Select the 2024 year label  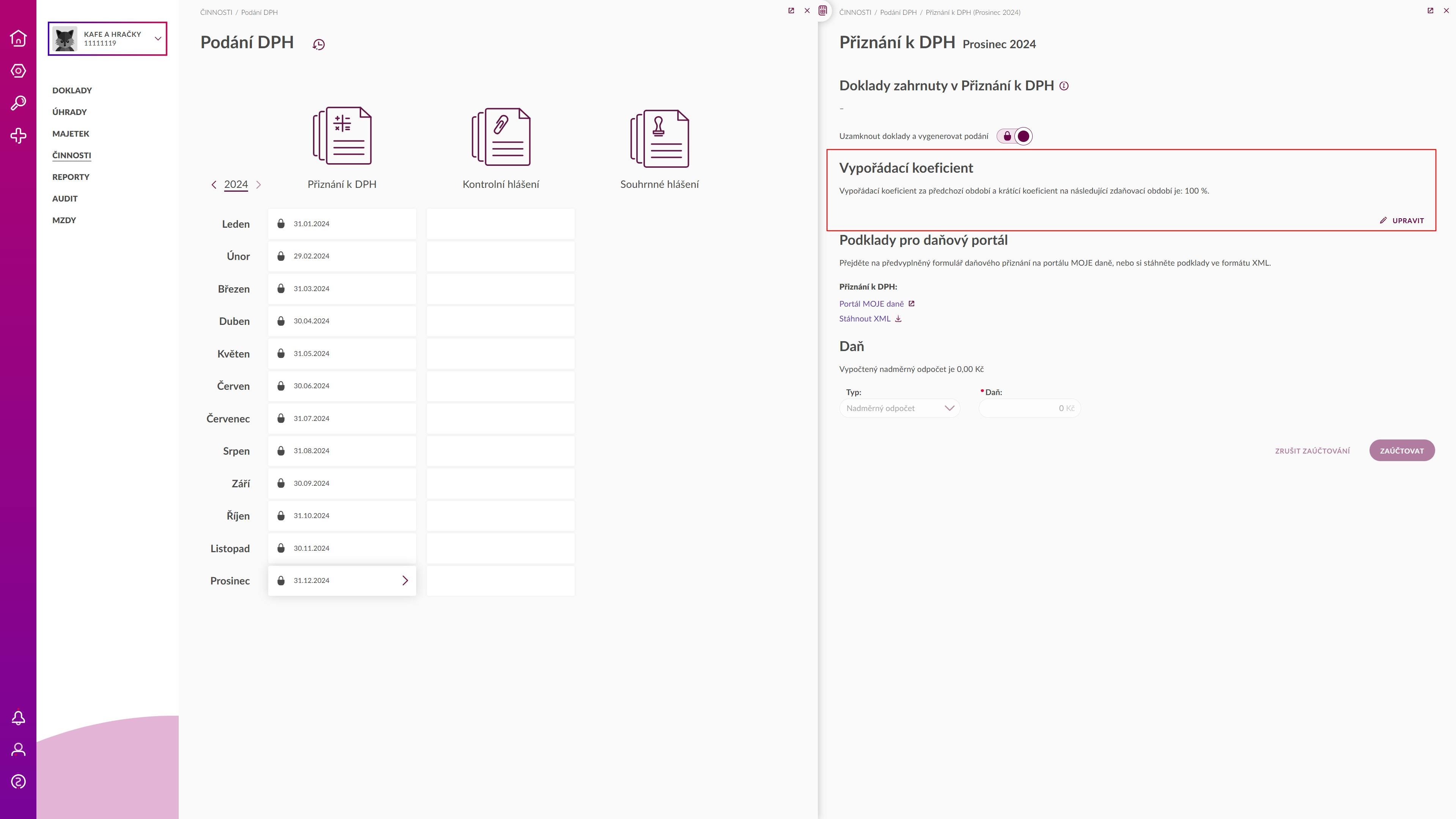(x=236, y=184)
